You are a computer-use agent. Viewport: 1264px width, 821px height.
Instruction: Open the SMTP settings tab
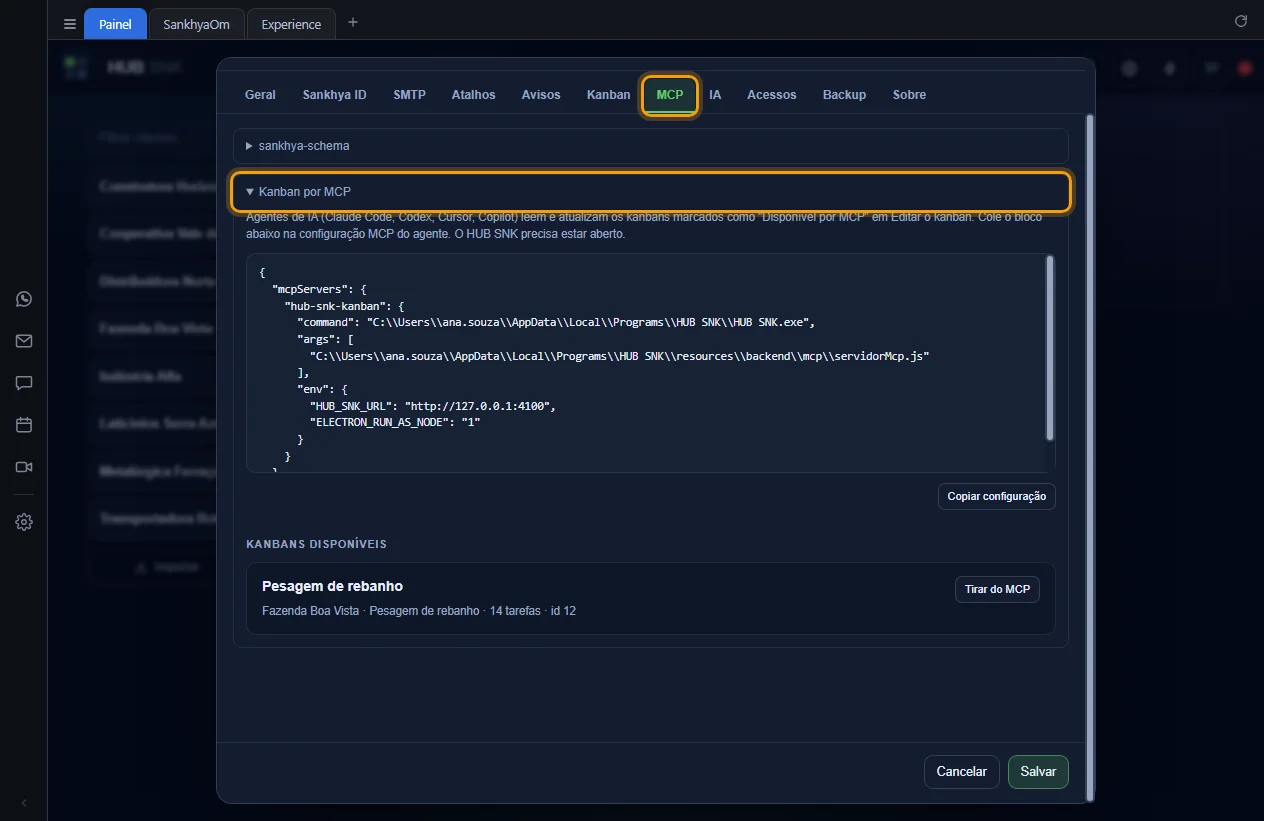[409, 95]
